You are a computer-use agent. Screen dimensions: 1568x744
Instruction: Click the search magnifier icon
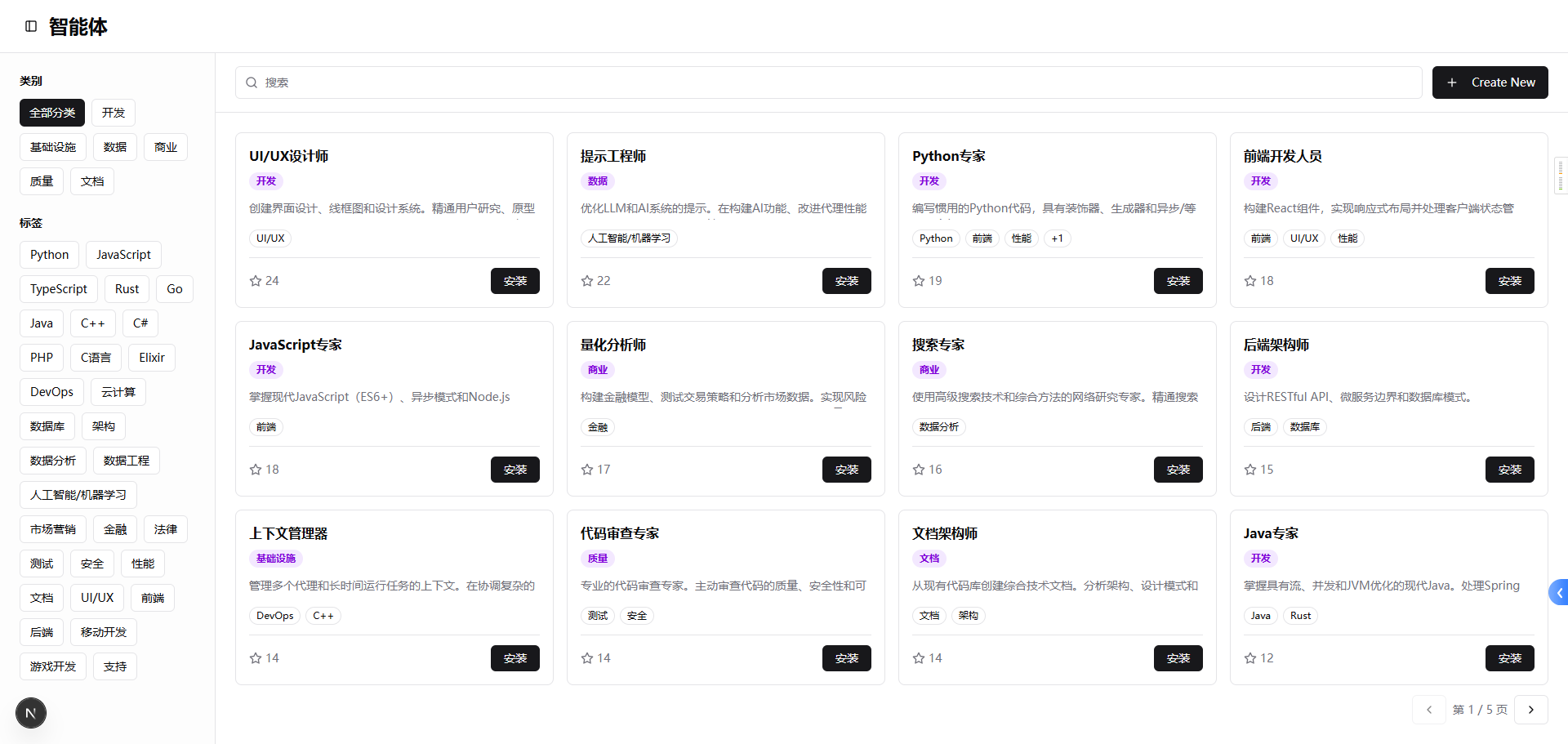[x=252, y=82]
